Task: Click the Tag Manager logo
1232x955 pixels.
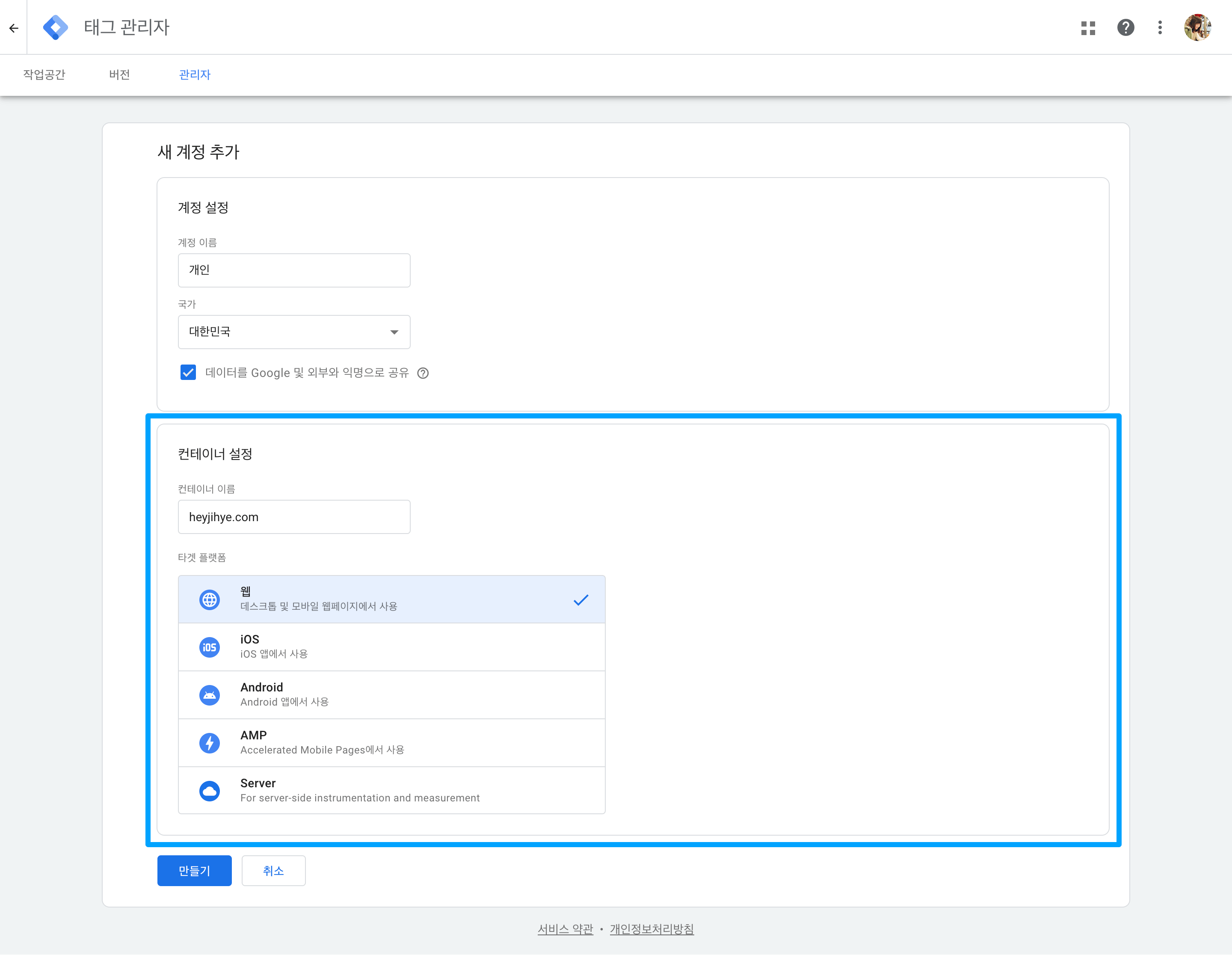Action: click(x=55, y=27)
